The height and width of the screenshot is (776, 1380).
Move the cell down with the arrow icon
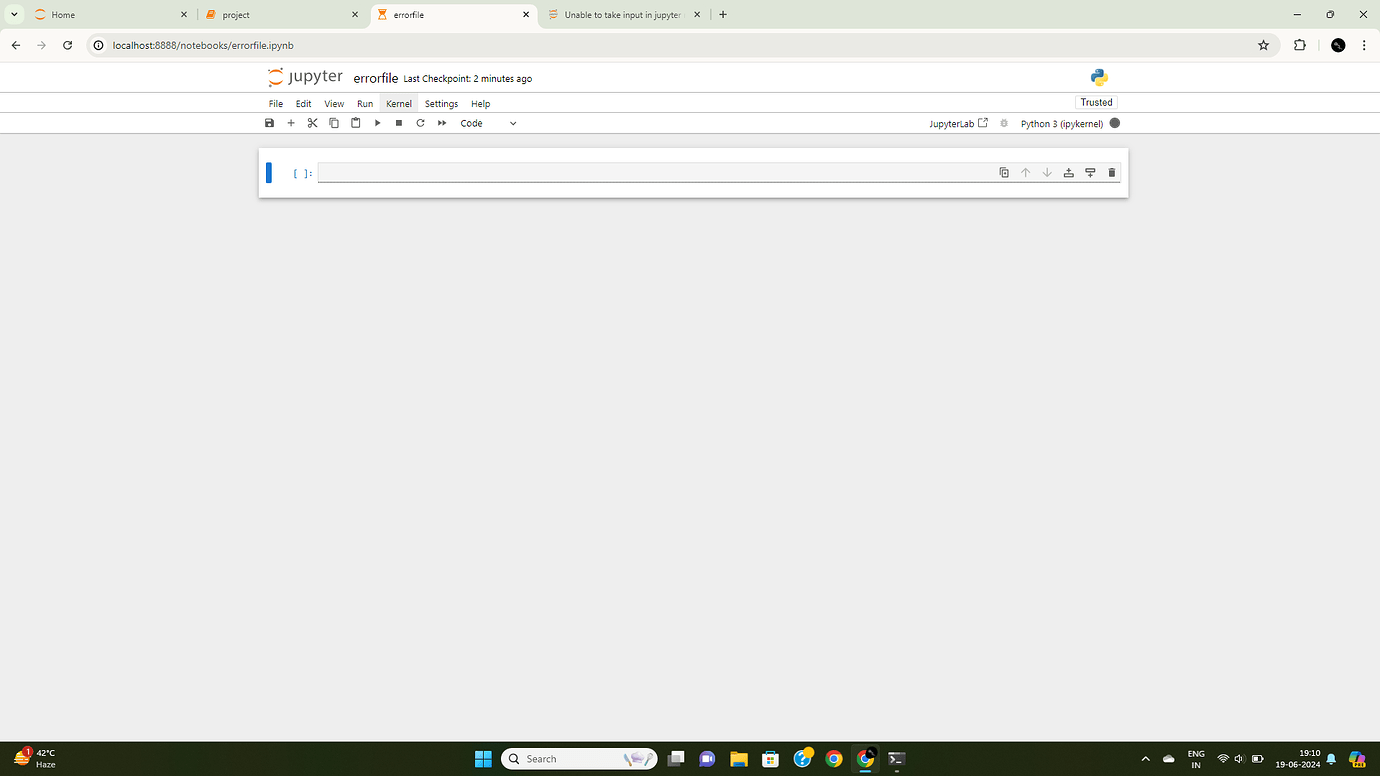(x=1047, y=173)
